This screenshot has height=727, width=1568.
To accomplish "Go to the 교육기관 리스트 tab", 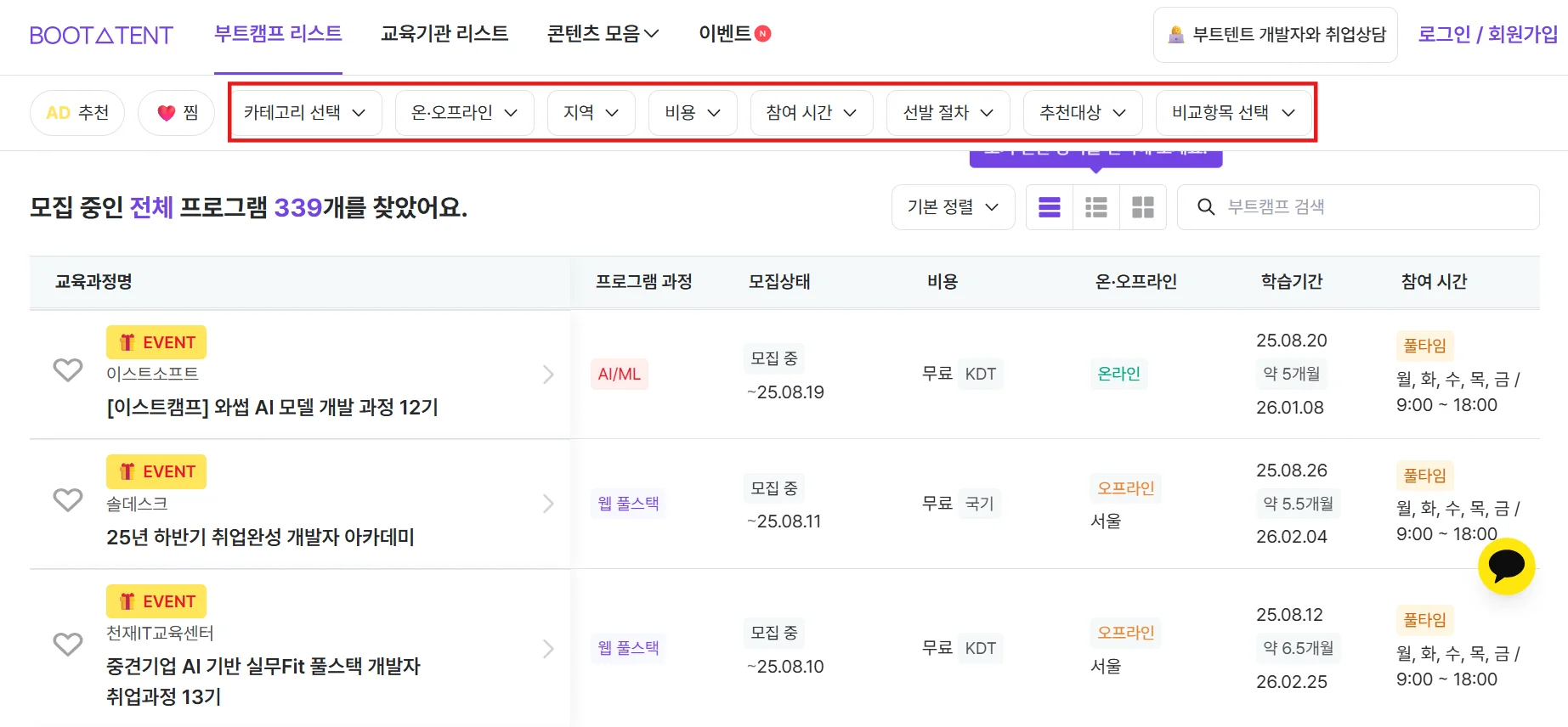I will pyautogui.click(x=444, y=34).
